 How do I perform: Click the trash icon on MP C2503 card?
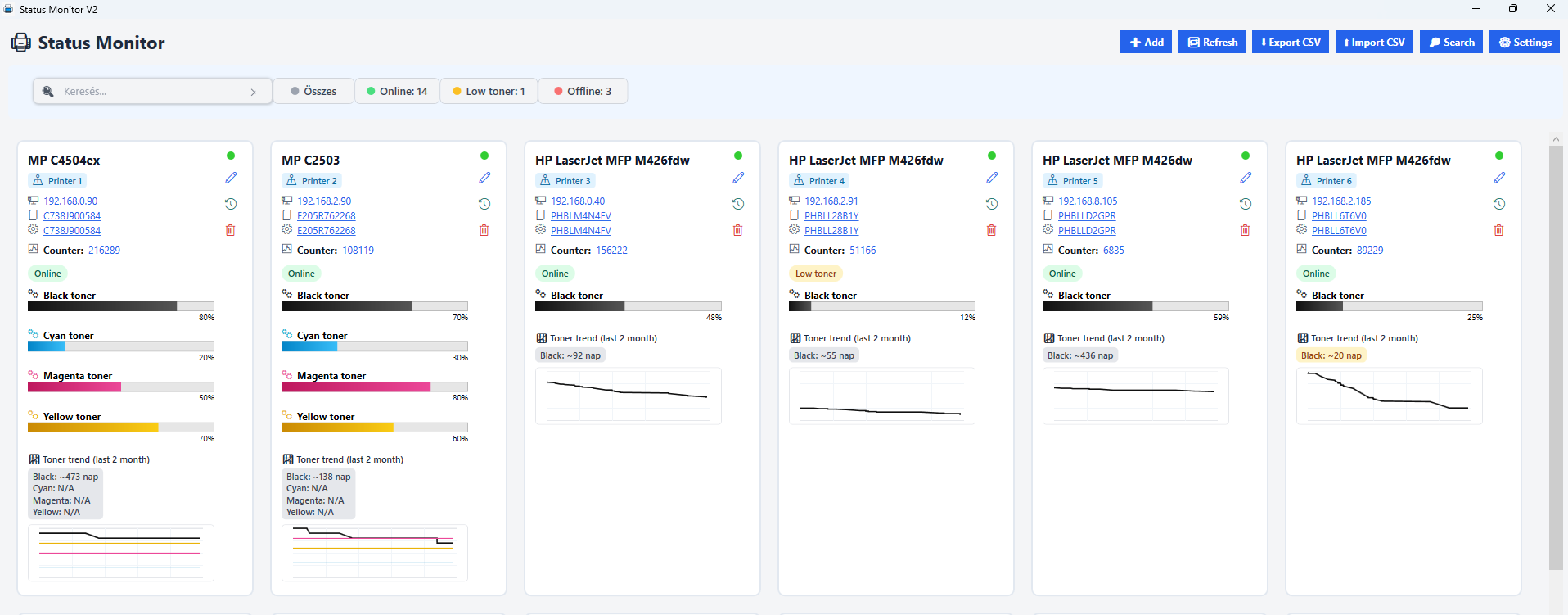(484, 230)
